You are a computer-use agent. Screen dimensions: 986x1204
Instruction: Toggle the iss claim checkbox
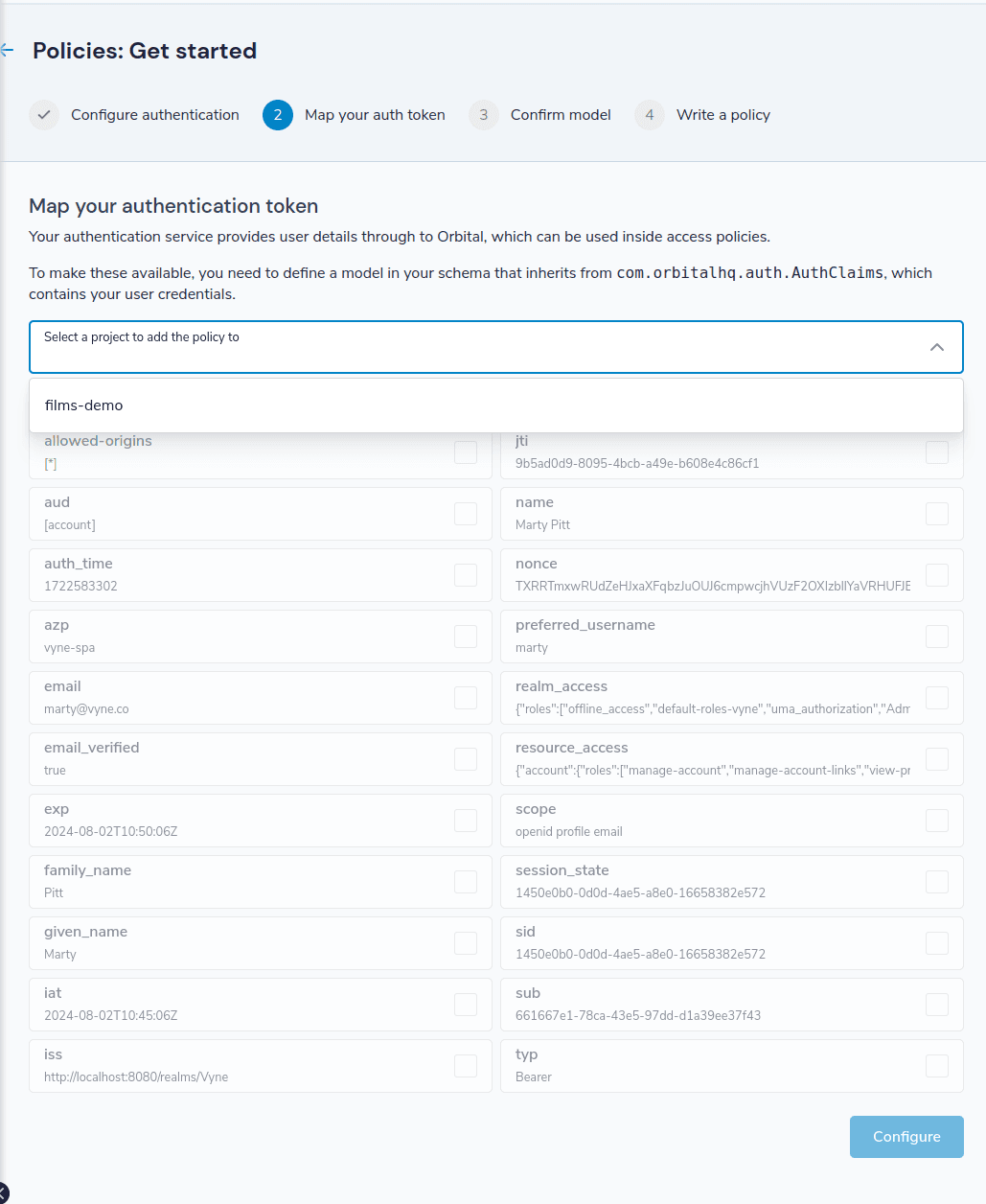pyautogui.click(x=466, y=1066)
